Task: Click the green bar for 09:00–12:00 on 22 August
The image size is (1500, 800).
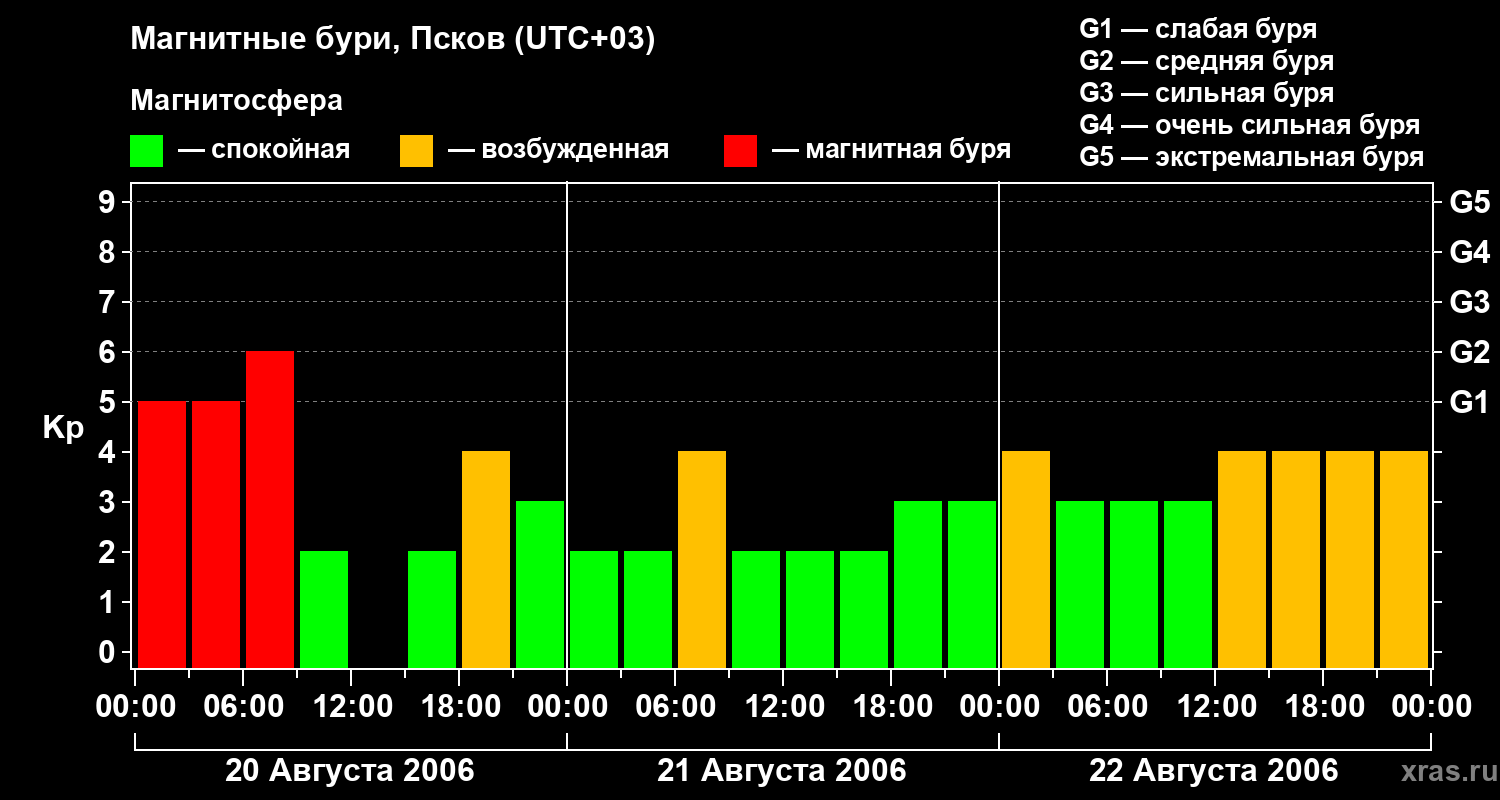Action: (x=1188, y=585)
